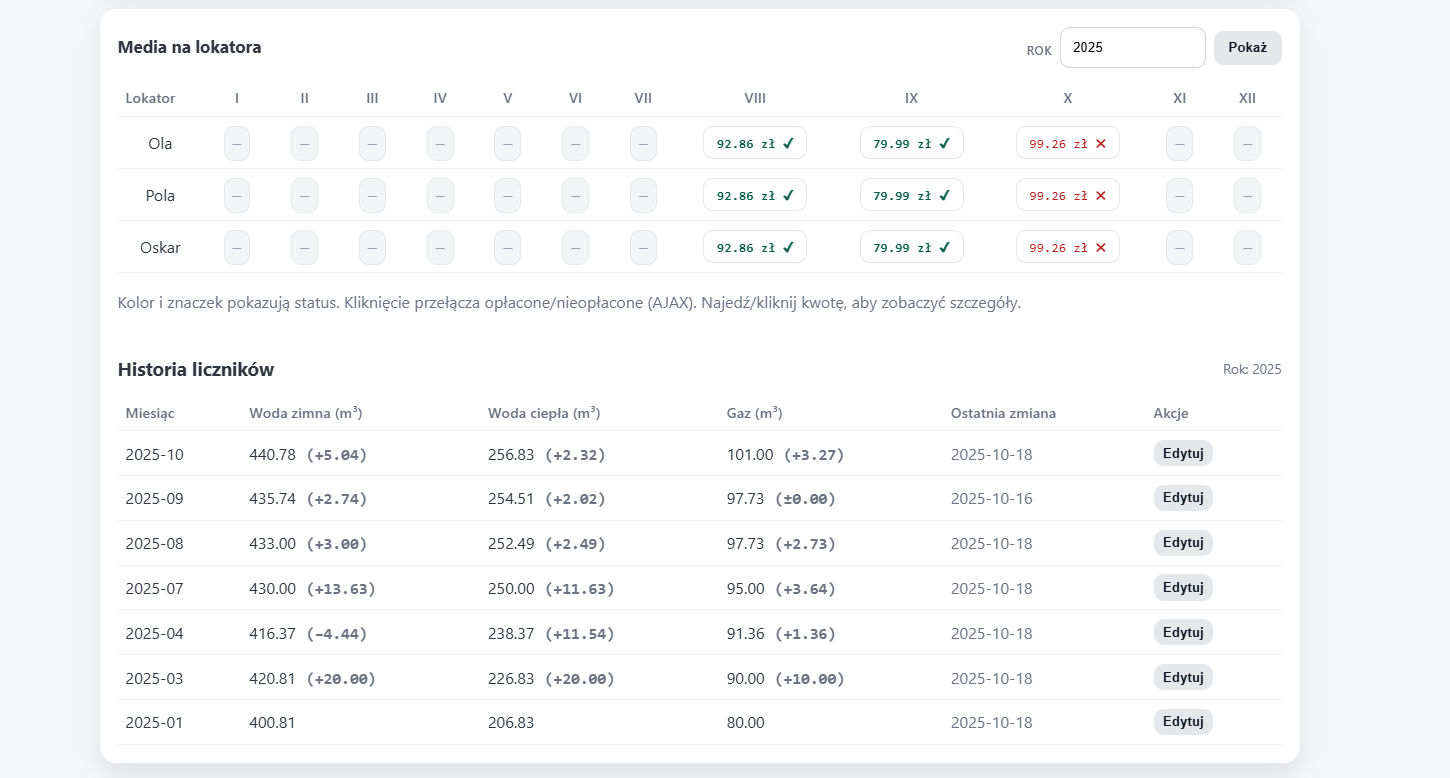Click Ola's empty January cell
This screenshot has width=1450, height=778.
coord(237,143)
